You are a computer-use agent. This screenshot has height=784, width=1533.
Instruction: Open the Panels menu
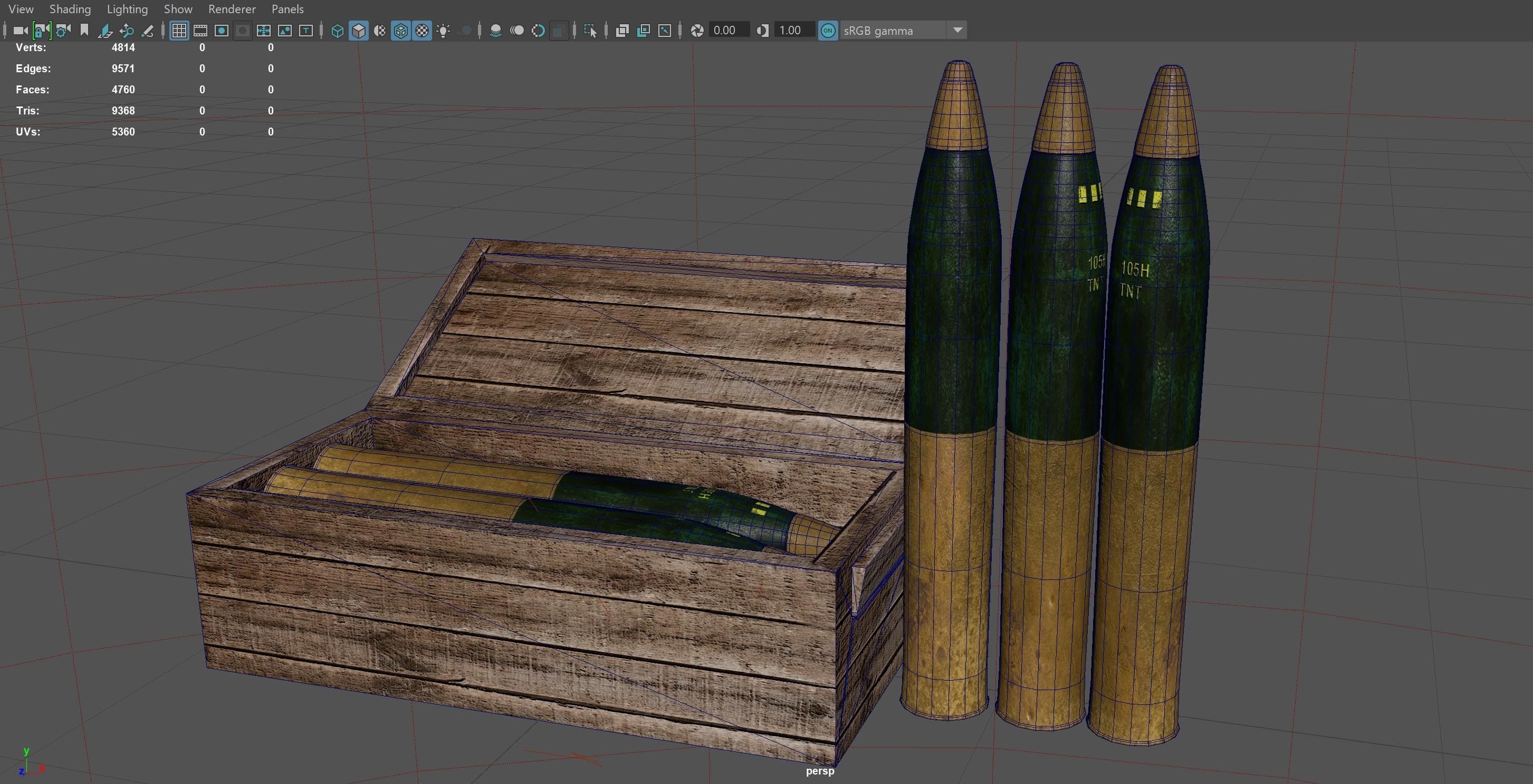pos(288,9)
